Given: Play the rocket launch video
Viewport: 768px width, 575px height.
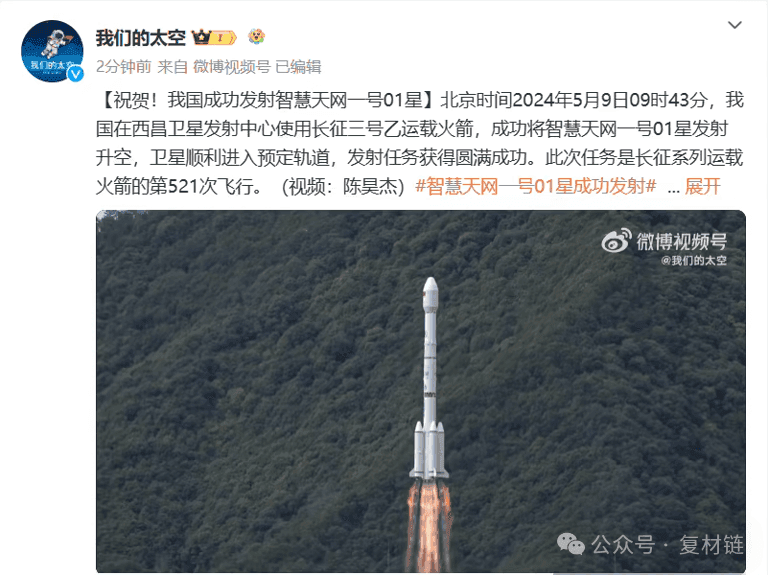Looking at the screenshot, I should [x=421, y=391].
